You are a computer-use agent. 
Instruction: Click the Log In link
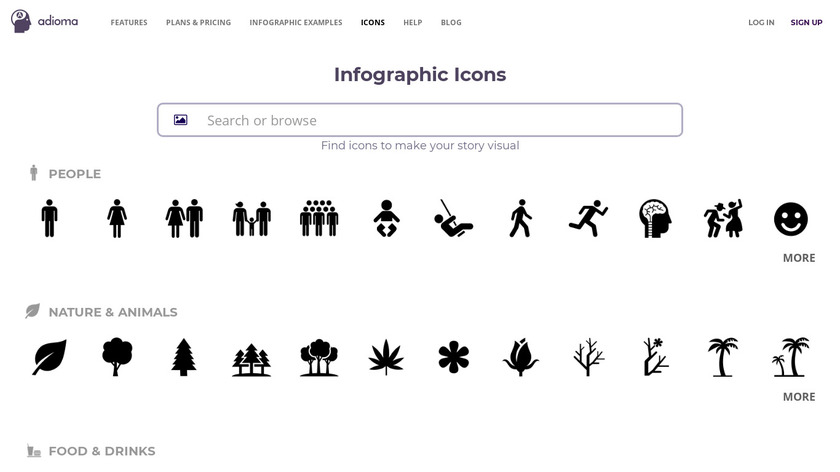(761, 22)
